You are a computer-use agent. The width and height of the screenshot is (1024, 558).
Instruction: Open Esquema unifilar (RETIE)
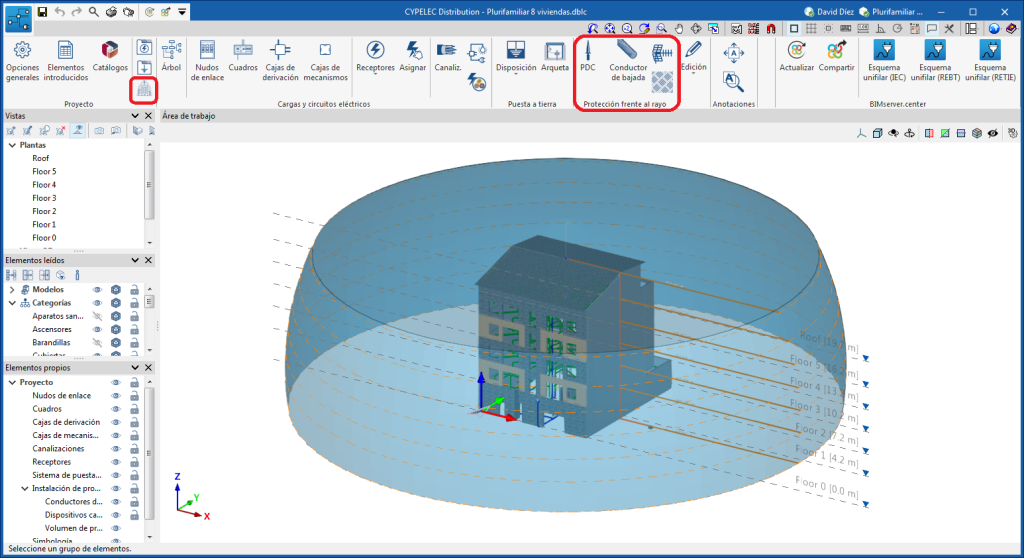[x=990, y=61]
